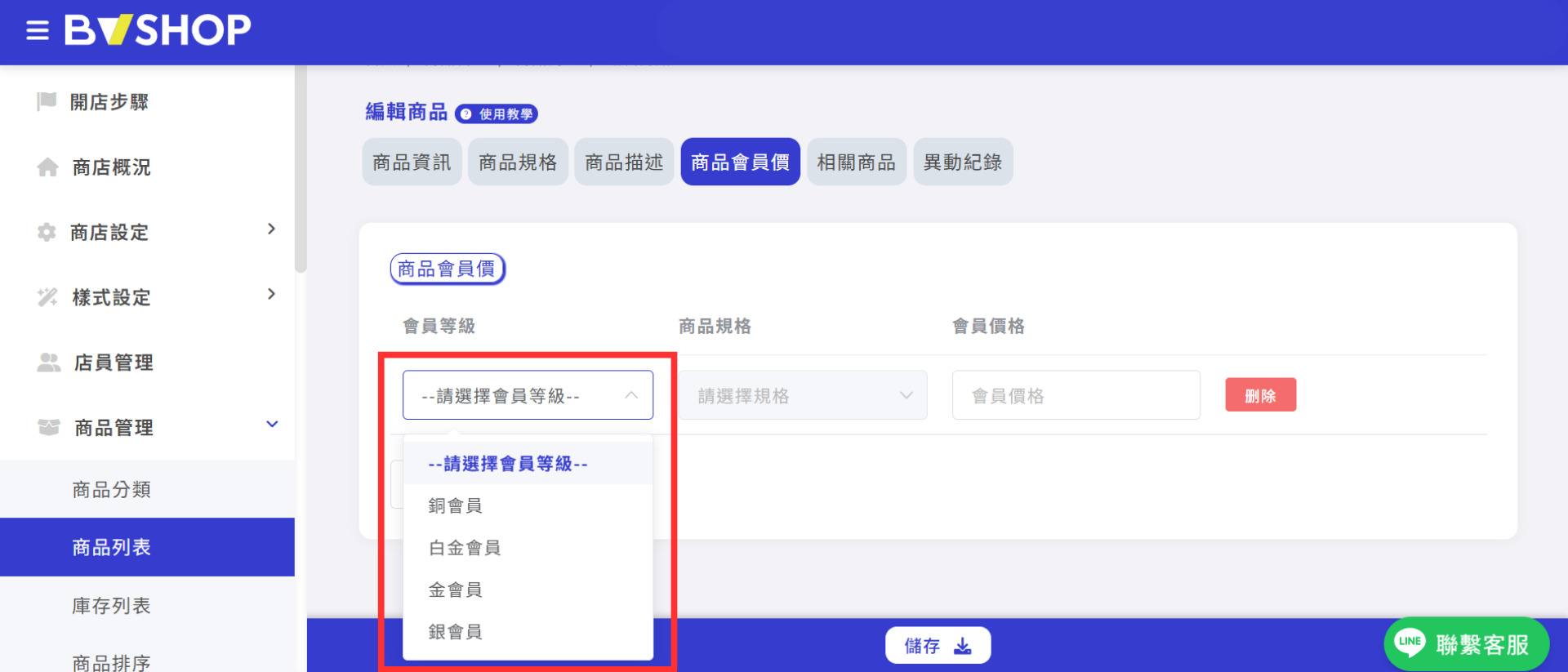Click the BVSHOP logo
This screenshot has width=1568, height=672.
pyautogui.click(x=158, y=30)
